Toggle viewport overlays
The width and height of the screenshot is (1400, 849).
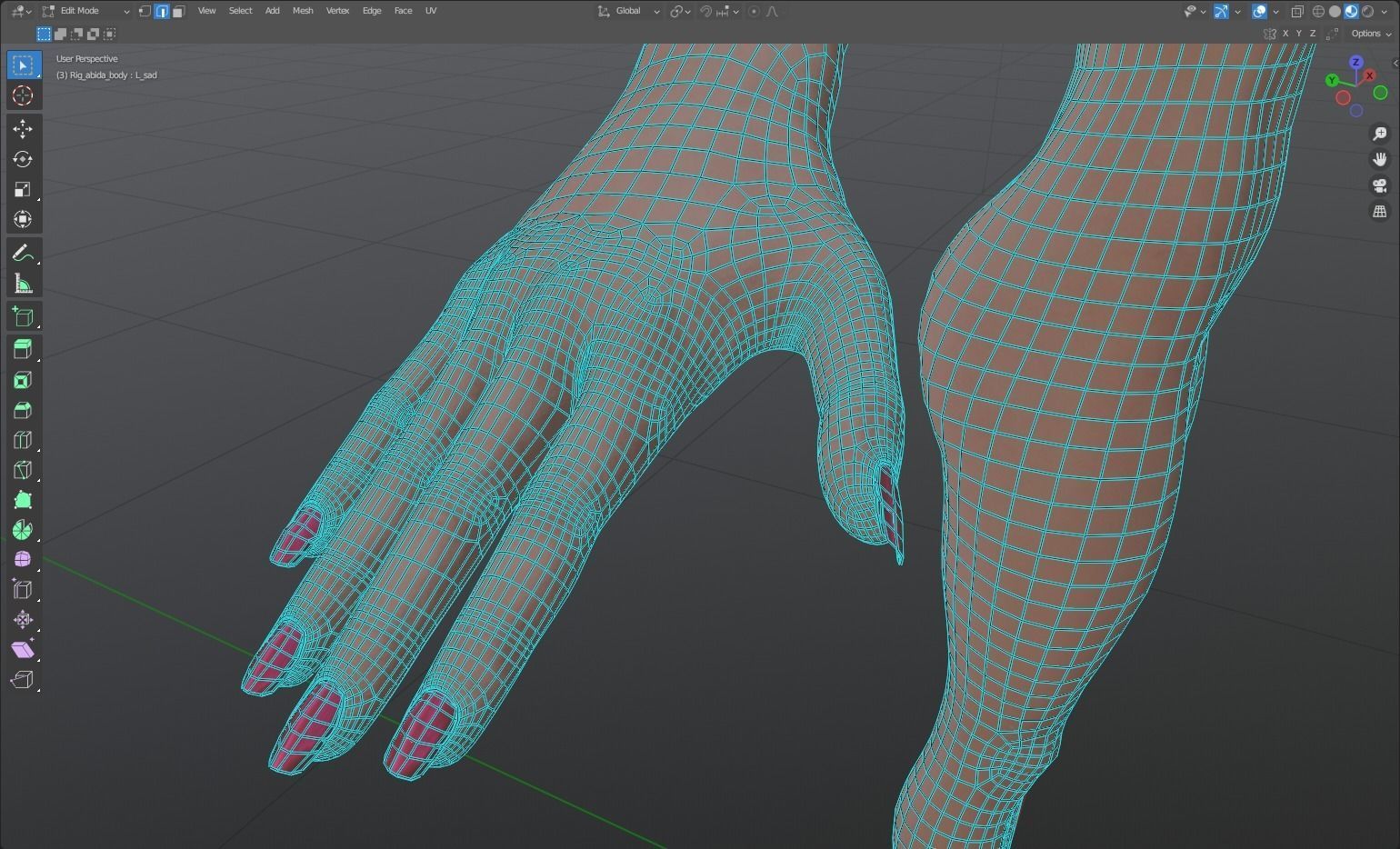coord(1259,11)
